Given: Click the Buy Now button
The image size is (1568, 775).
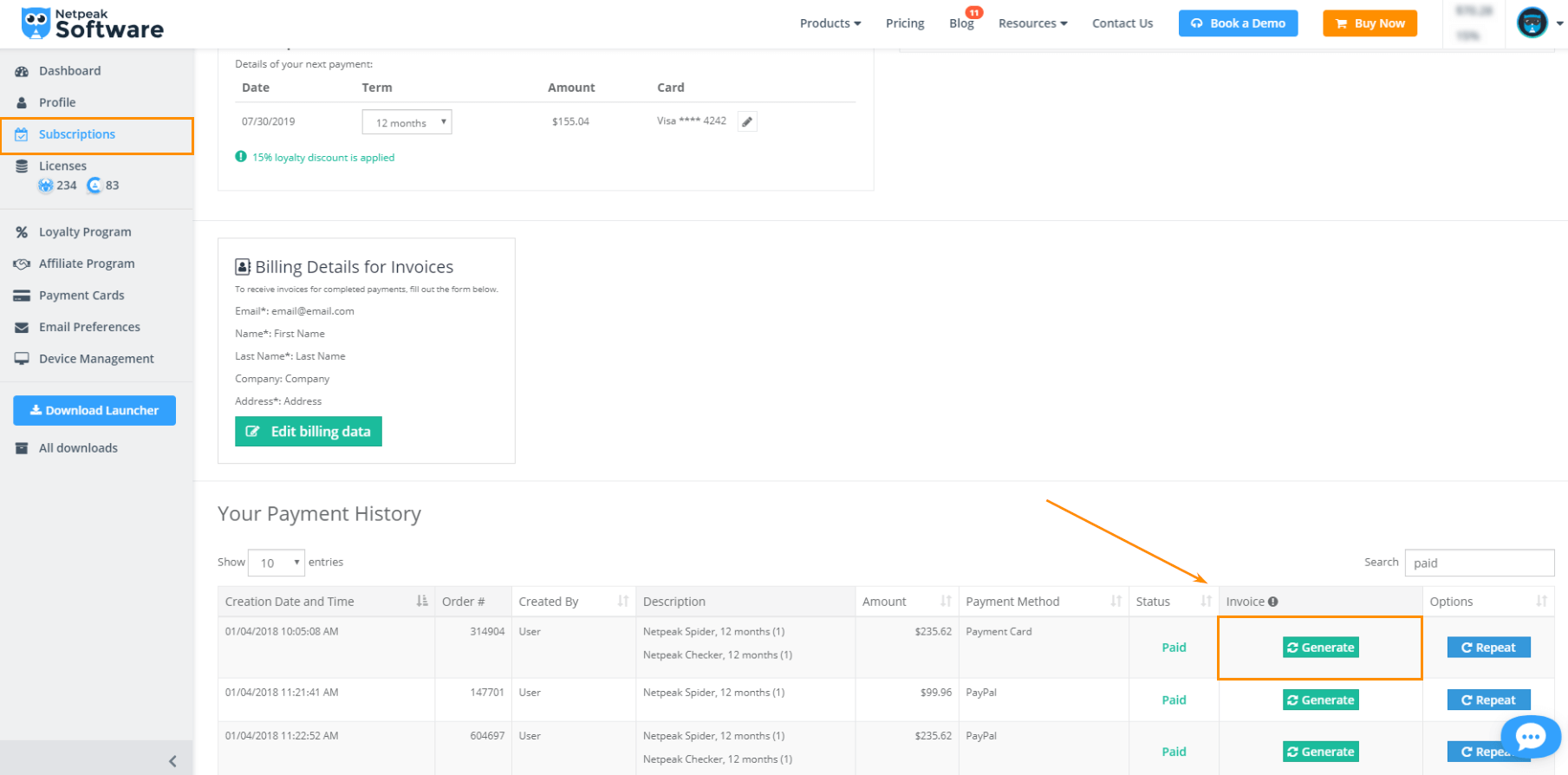Looking at the screenshot, I should click(1370, 23).
